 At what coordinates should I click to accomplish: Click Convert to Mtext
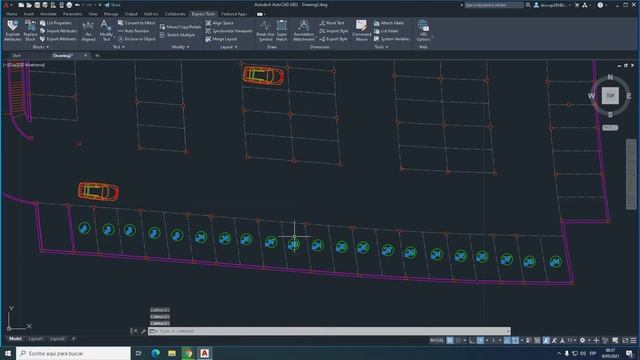pyautogui.click(x=137, y=23)
